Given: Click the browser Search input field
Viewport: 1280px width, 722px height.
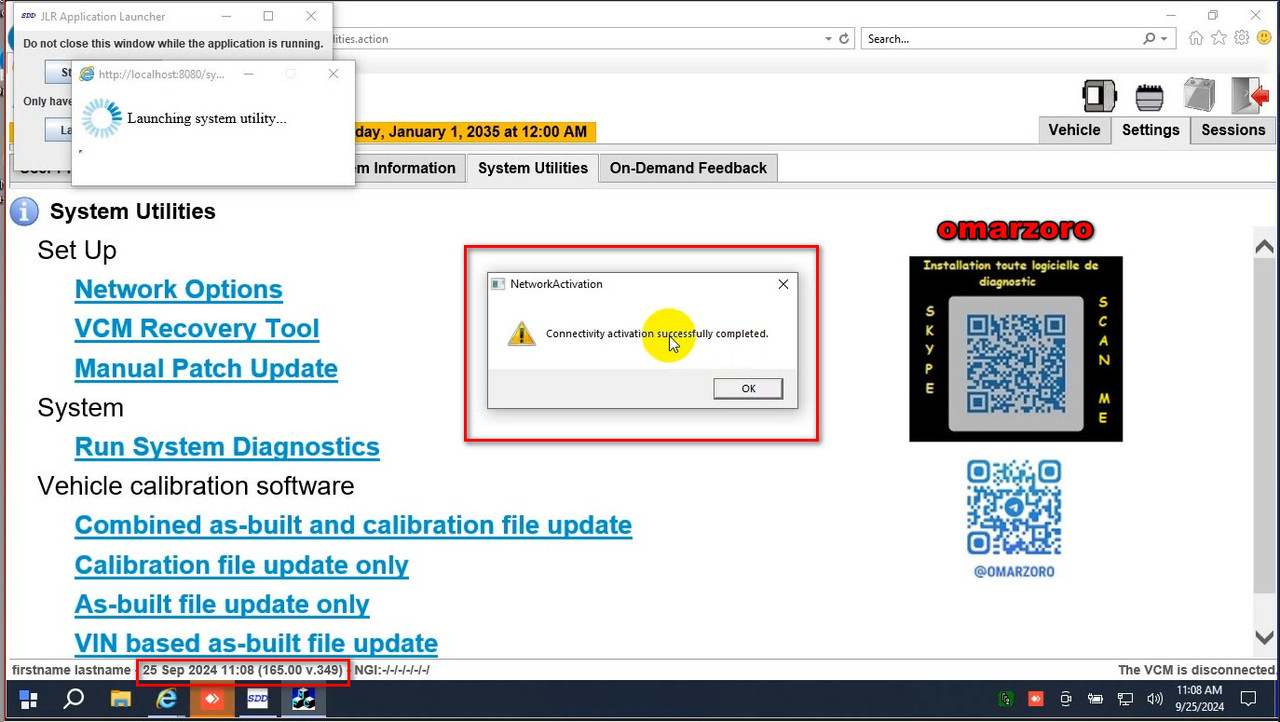Looking at the screenshot, I should 1001,39.
